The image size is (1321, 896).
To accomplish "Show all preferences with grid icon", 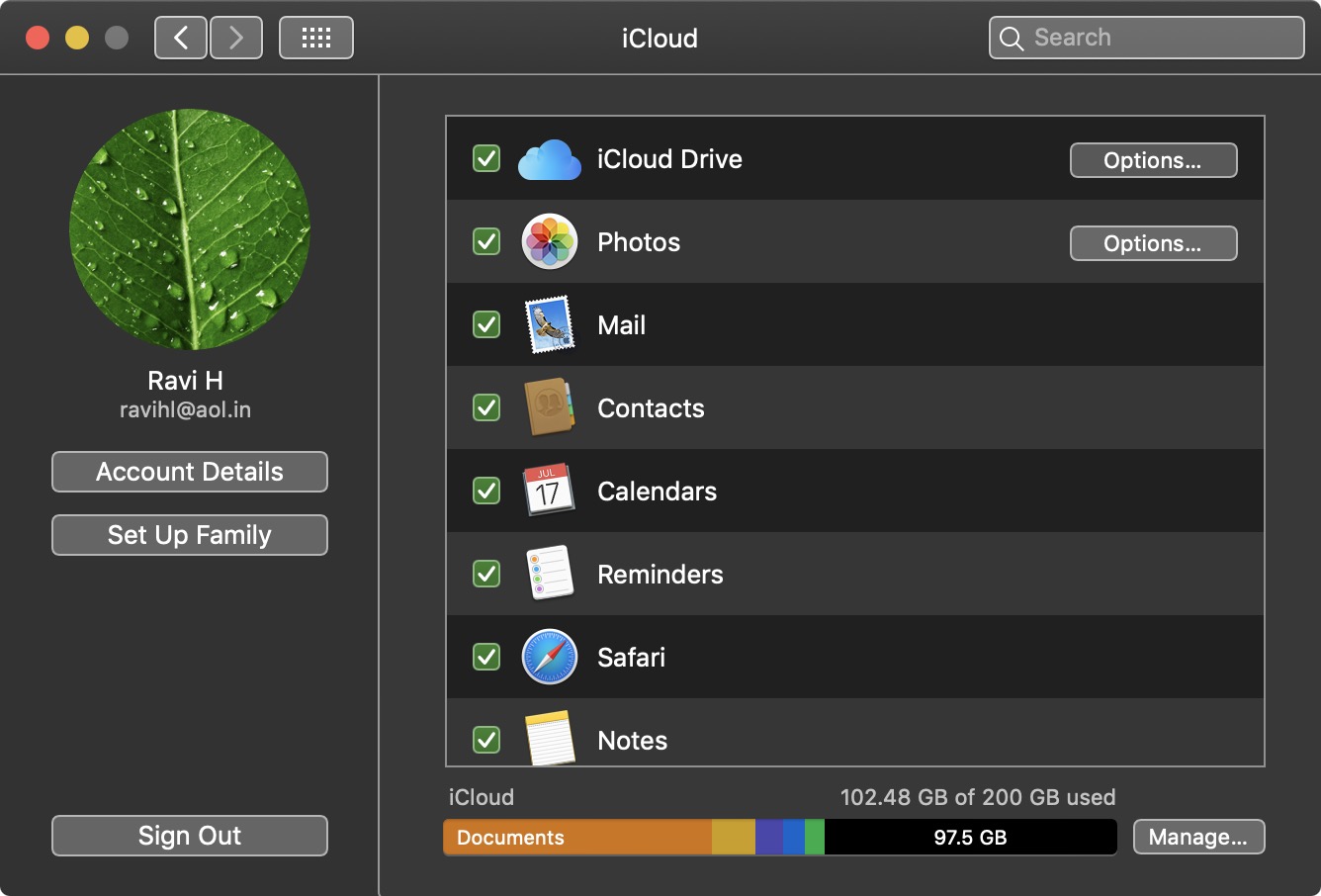I will 316,39.
